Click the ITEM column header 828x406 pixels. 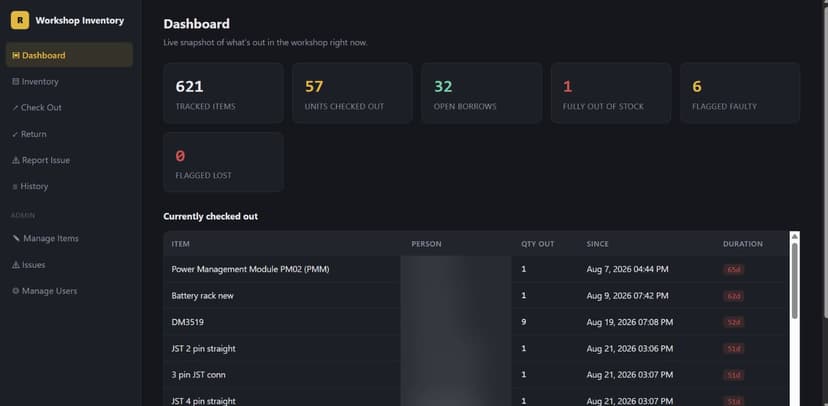coord(181,244)
